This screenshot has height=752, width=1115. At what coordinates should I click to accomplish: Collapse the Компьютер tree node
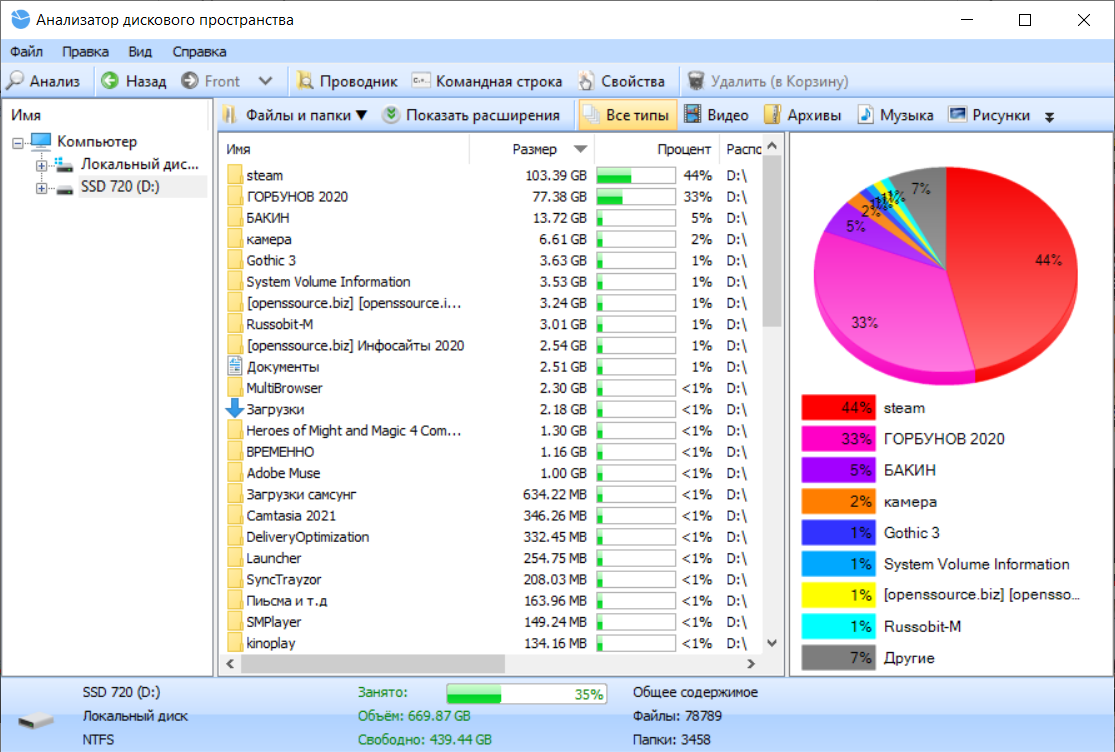tap(18, 143)
